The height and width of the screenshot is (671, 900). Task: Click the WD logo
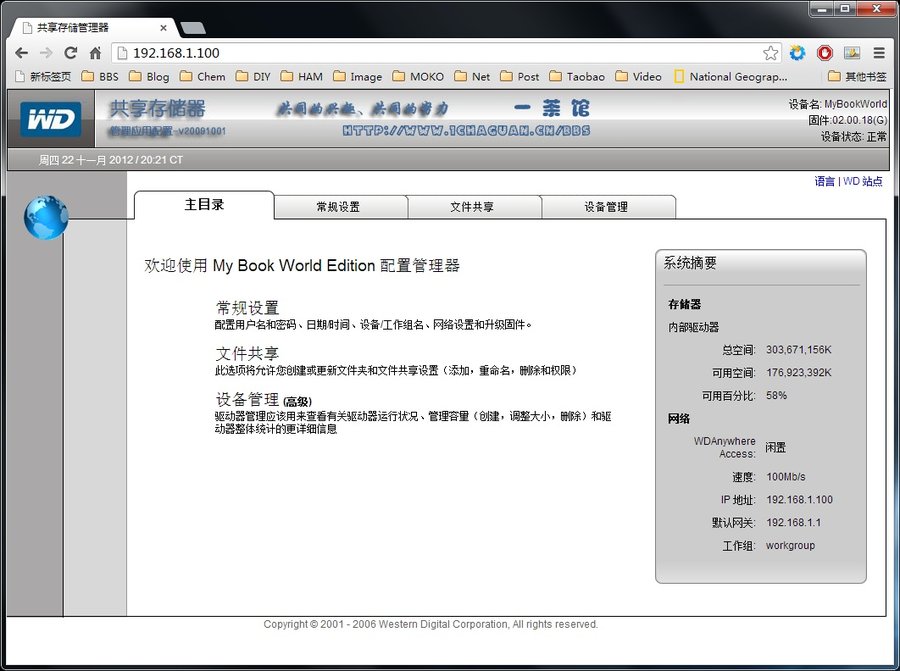click(x=51, y=119)
